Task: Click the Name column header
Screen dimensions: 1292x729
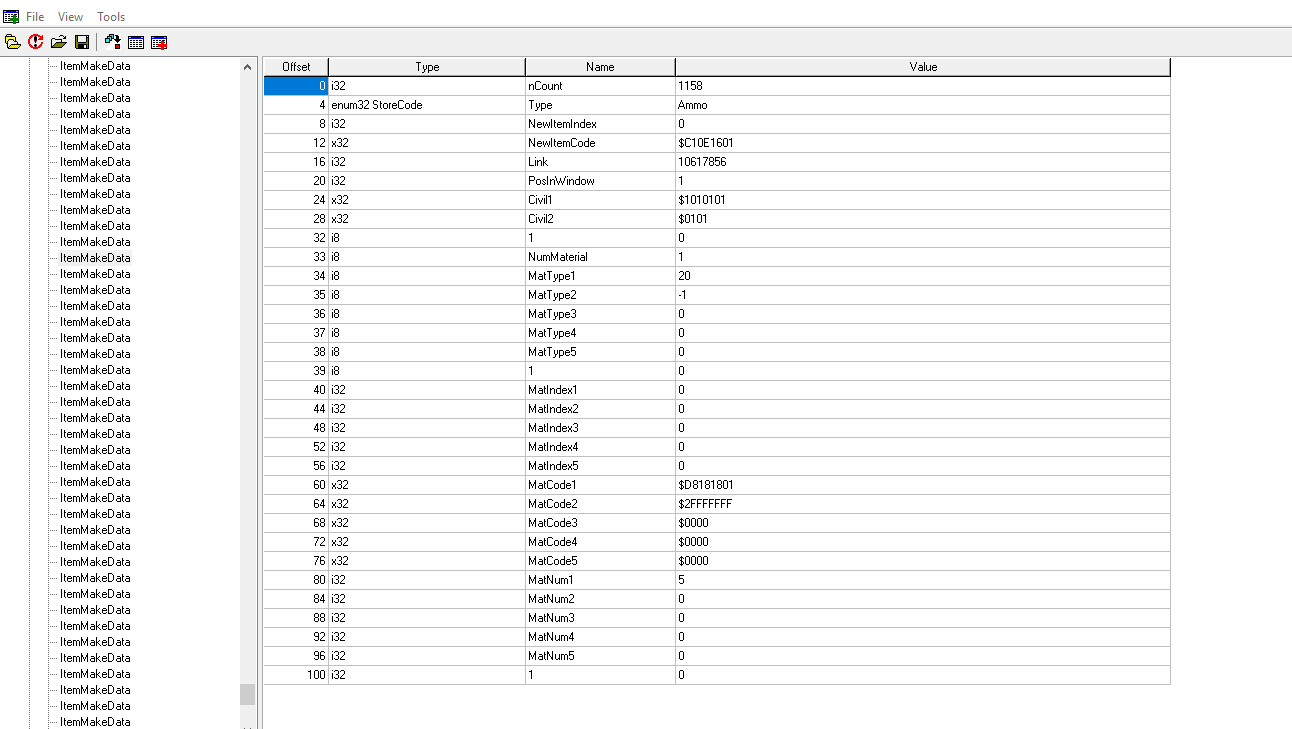Action: (x=600, y=67)
